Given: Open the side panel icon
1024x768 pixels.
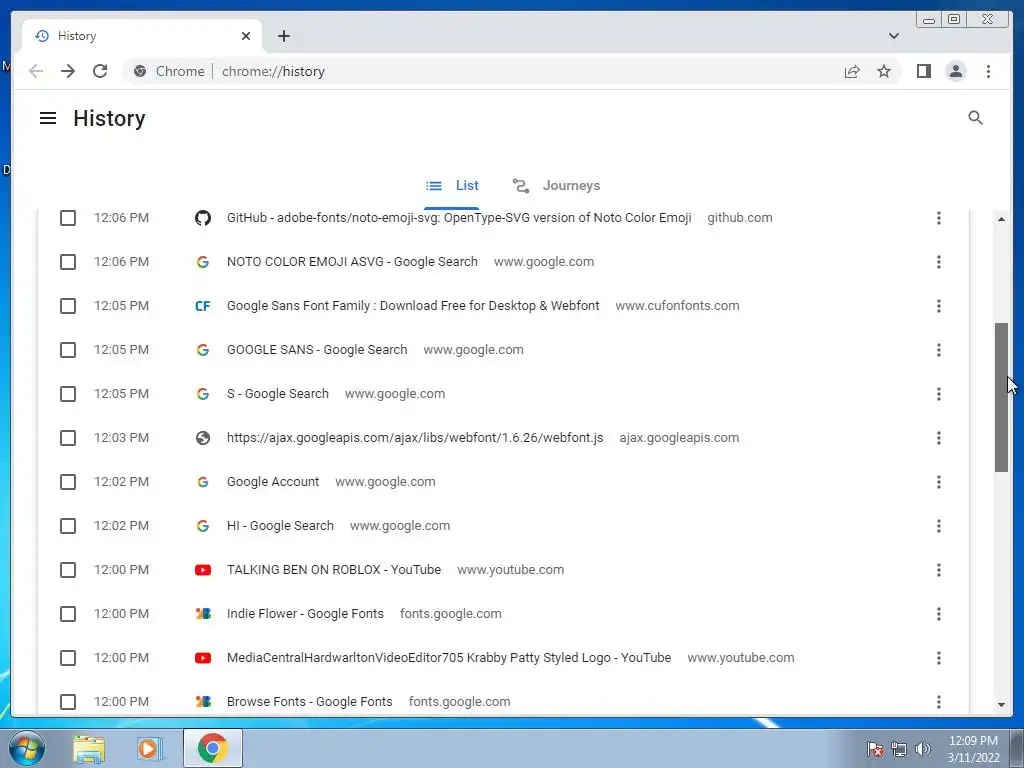Looking at the screenshot, I should [x=923, y=71].
